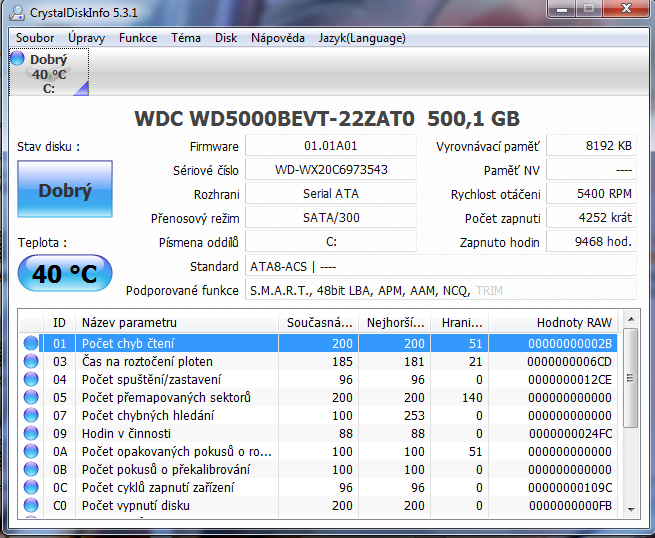The height and width of the screenshot is (538, 655).
Task: Click status orb for row 0C
Action: point(30,487)
